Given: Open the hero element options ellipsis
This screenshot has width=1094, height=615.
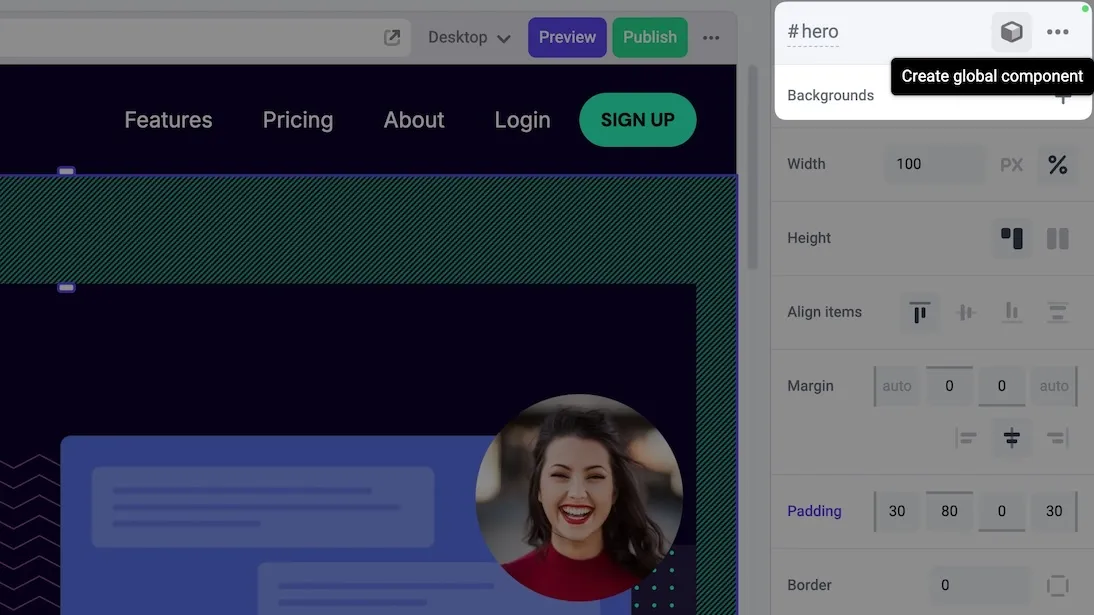Looking at the screenshot, I should (1057, 32).
